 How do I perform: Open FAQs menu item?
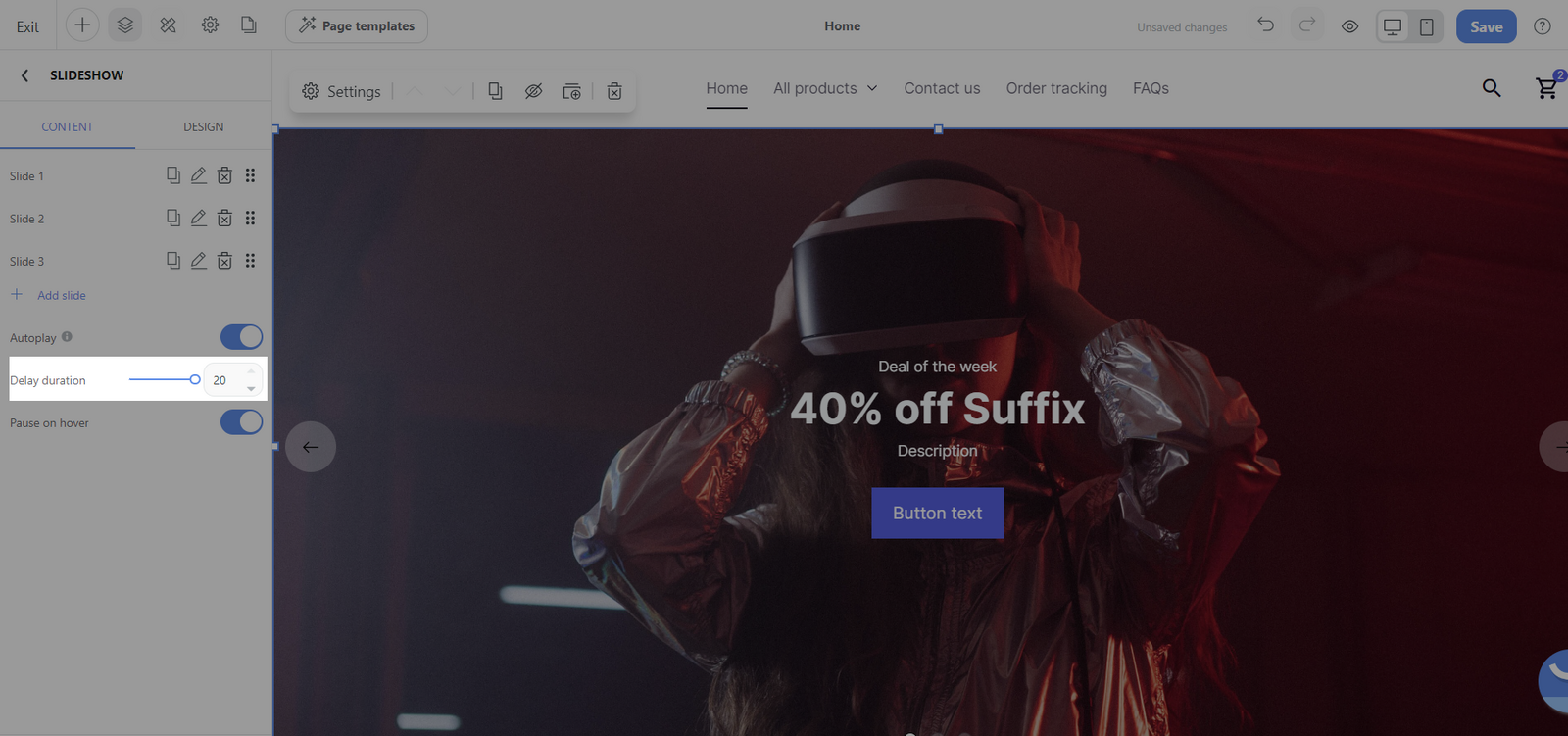[x=1151, y=88]
